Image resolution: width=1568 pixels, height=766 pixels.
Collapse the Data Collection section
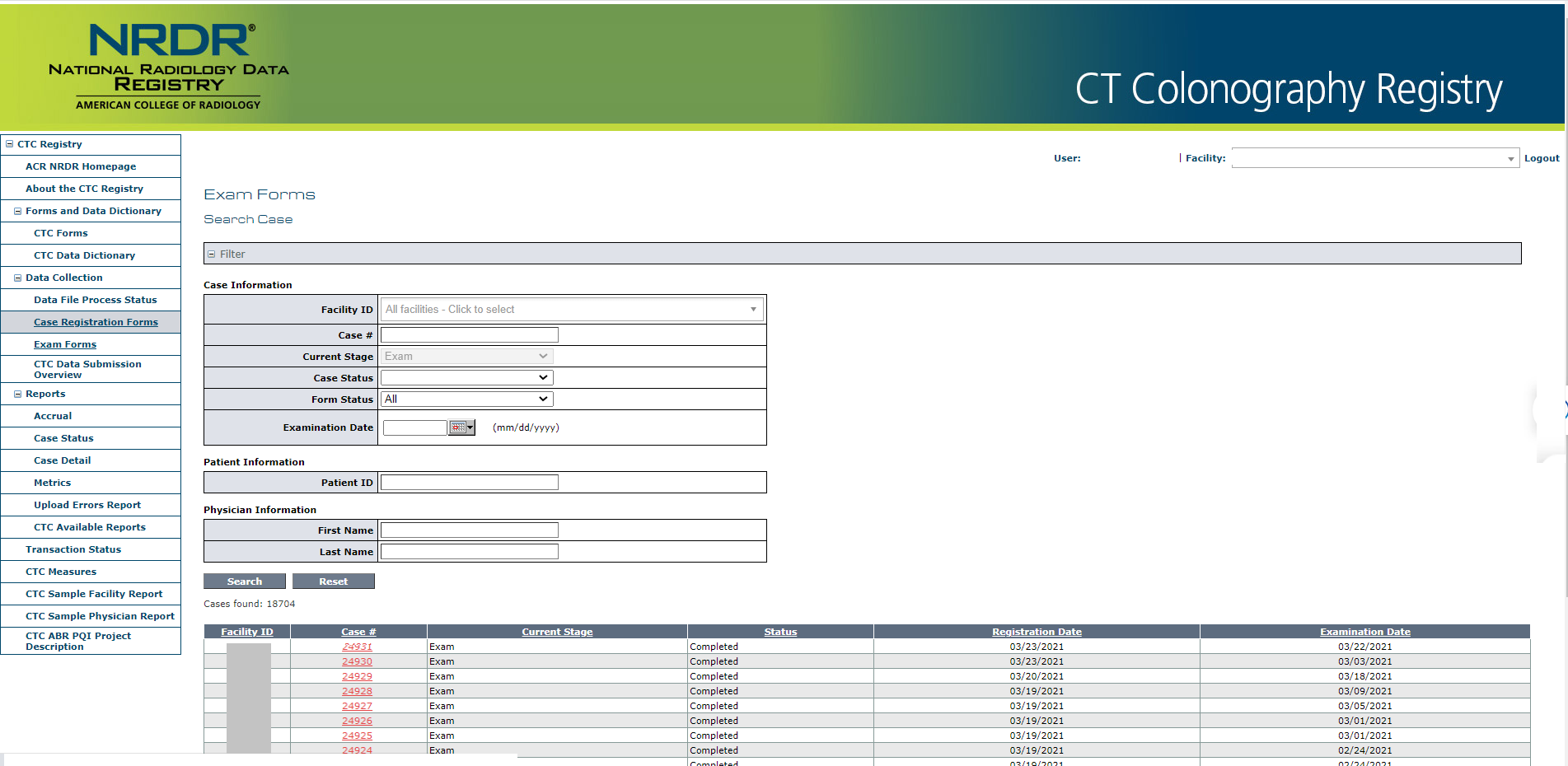(18, 278)
